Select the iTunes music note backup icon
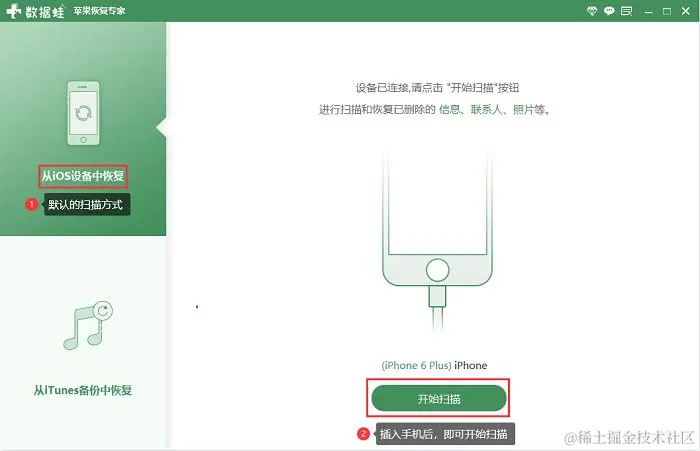This screenshot has width=700, height=451. (x=88, y=326)
